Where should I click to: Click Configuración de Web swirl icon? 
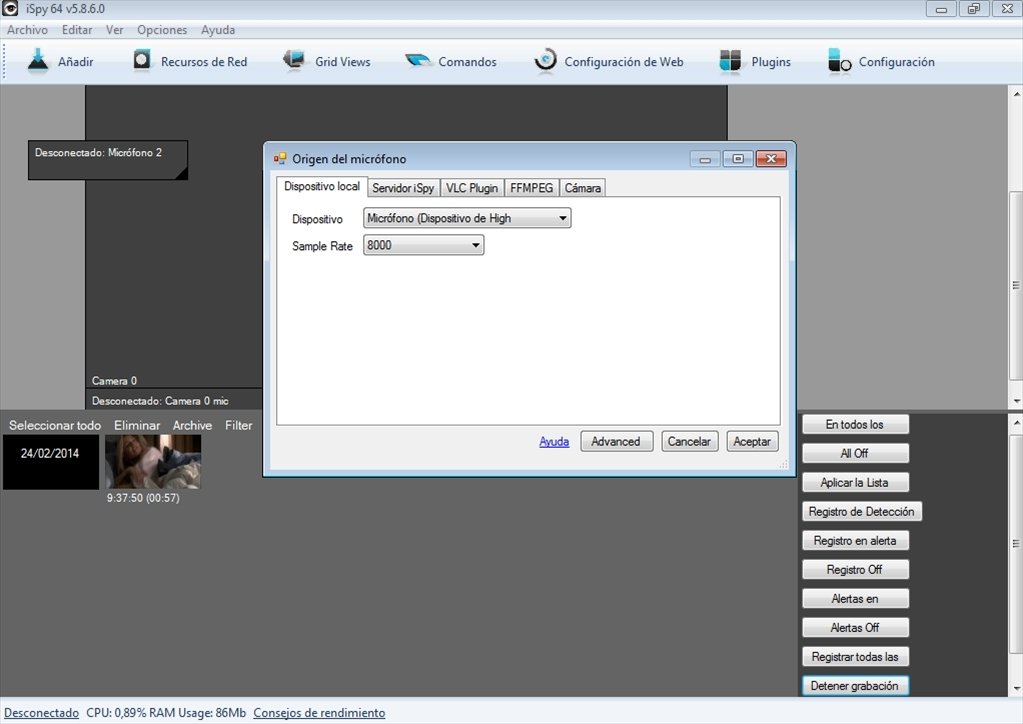tap(545, 61)
